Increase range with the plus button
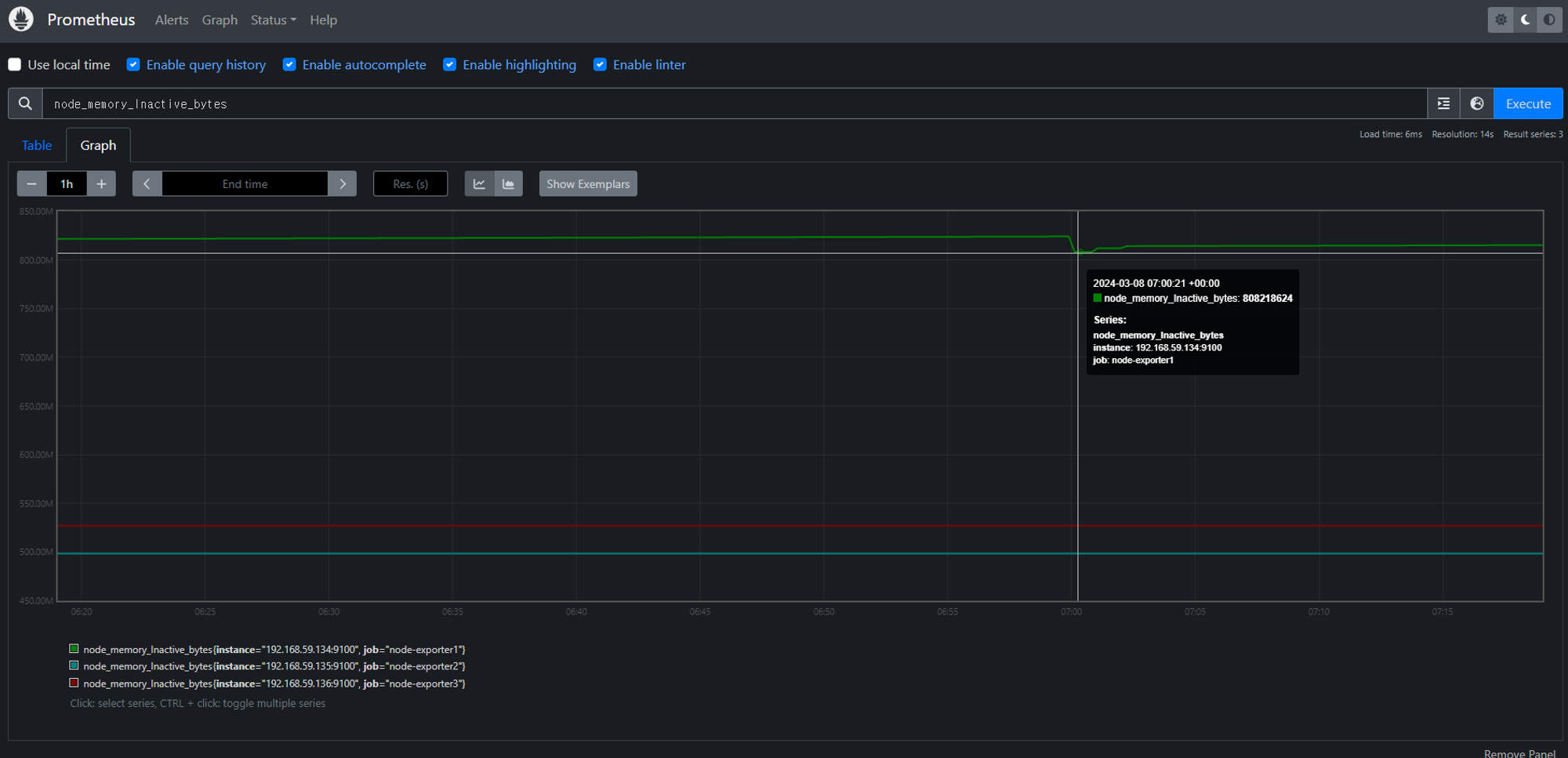This screenshot has width=1568, height=758. click(101, 183)
